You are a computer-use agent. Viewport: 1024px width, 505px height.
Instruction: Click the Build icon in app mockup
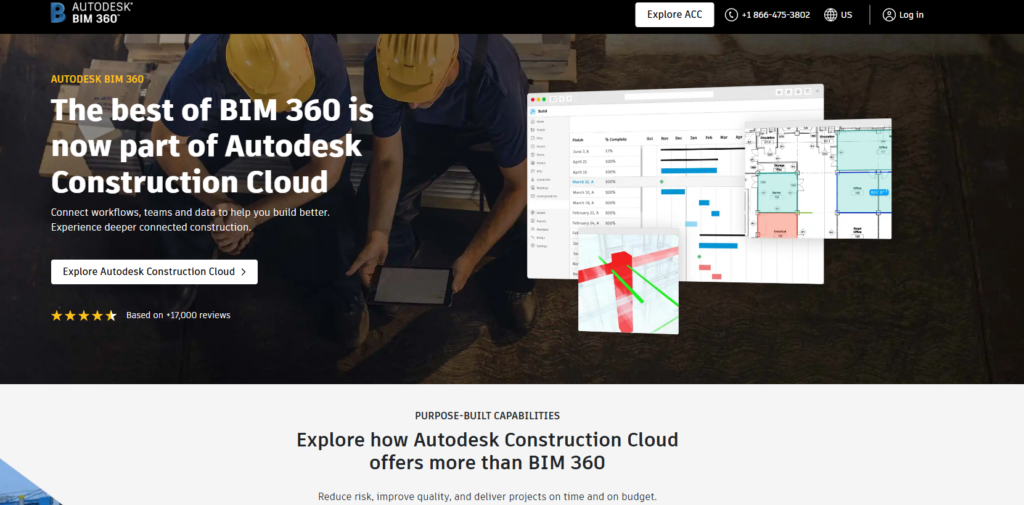coord(534,112)
